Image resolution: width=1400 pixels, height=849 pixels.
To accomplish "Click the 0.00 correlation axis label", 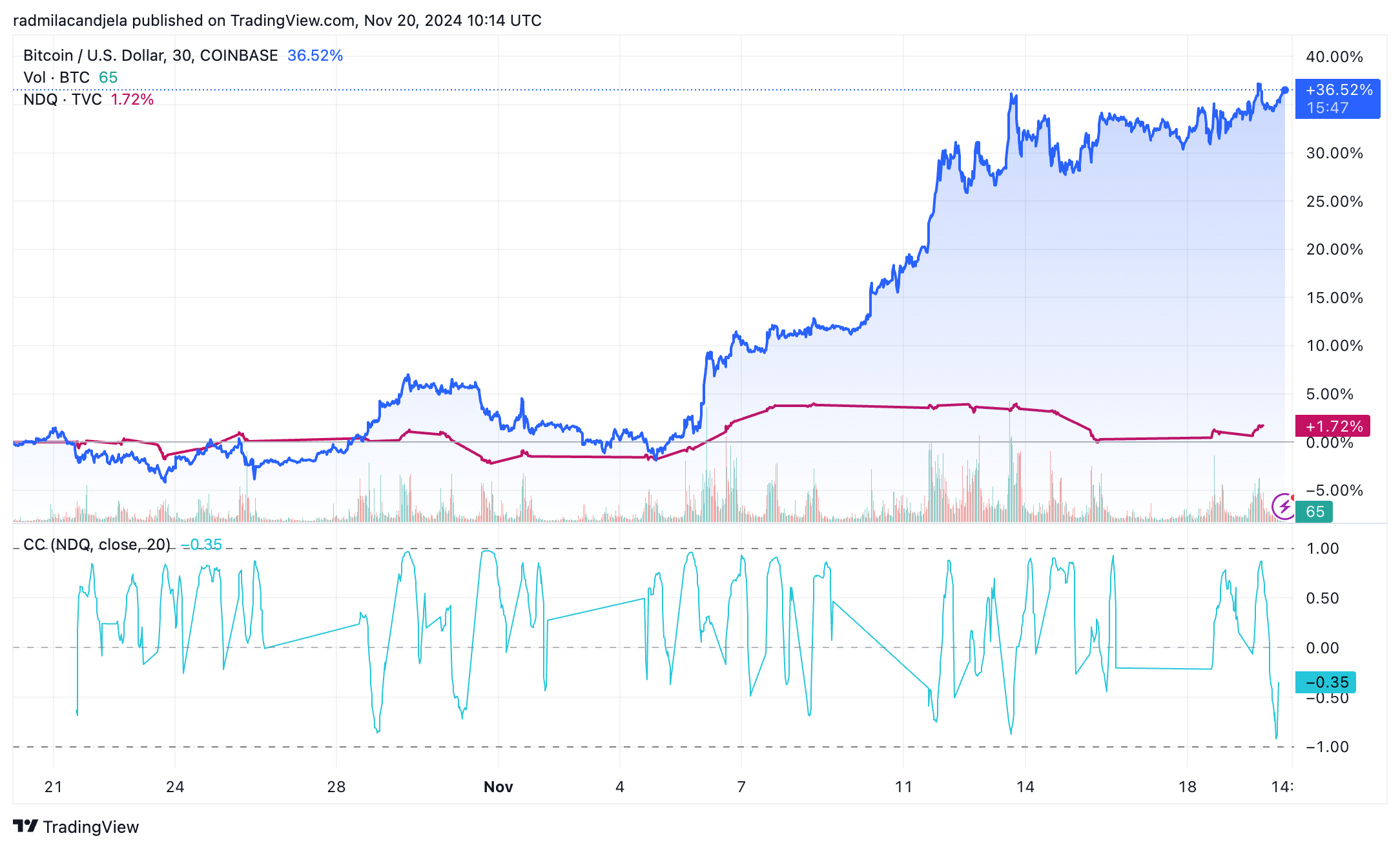I will click(1323, 648).
